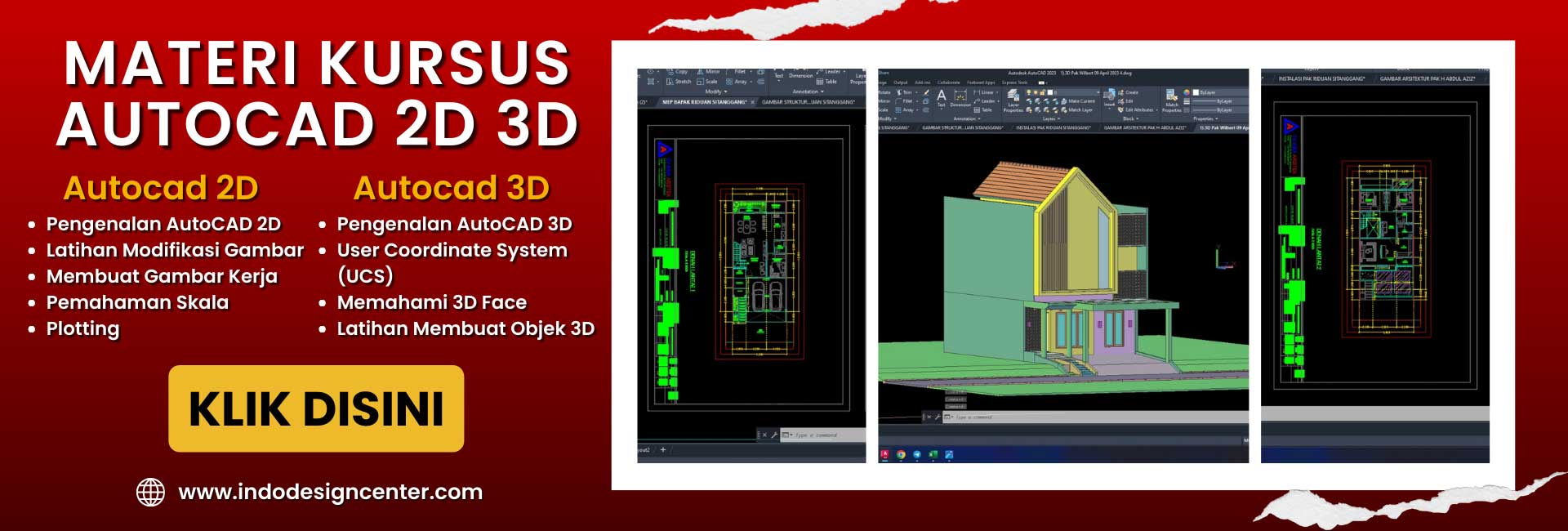Expand the Annotation panel in middle screenshot
This screenshot has height=531, width=1568.
click(967, 118)
